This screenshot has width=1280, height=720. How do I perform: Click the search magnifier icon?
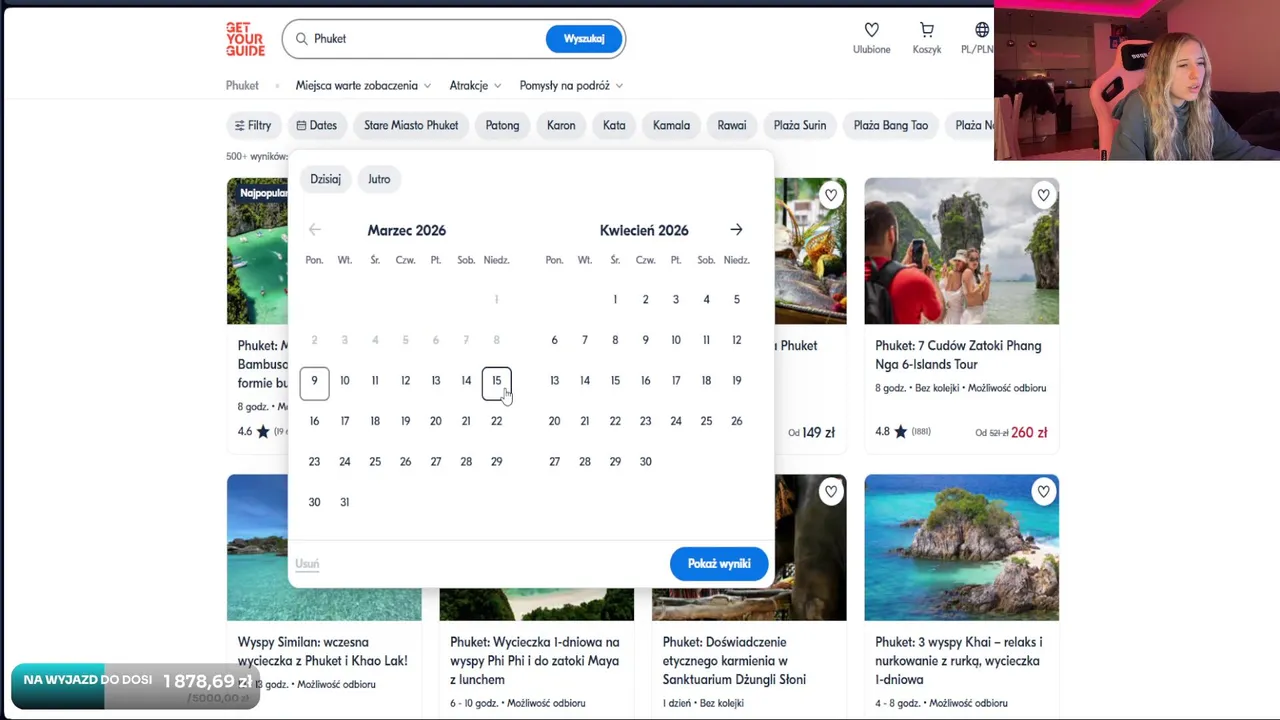coord(301,39)
